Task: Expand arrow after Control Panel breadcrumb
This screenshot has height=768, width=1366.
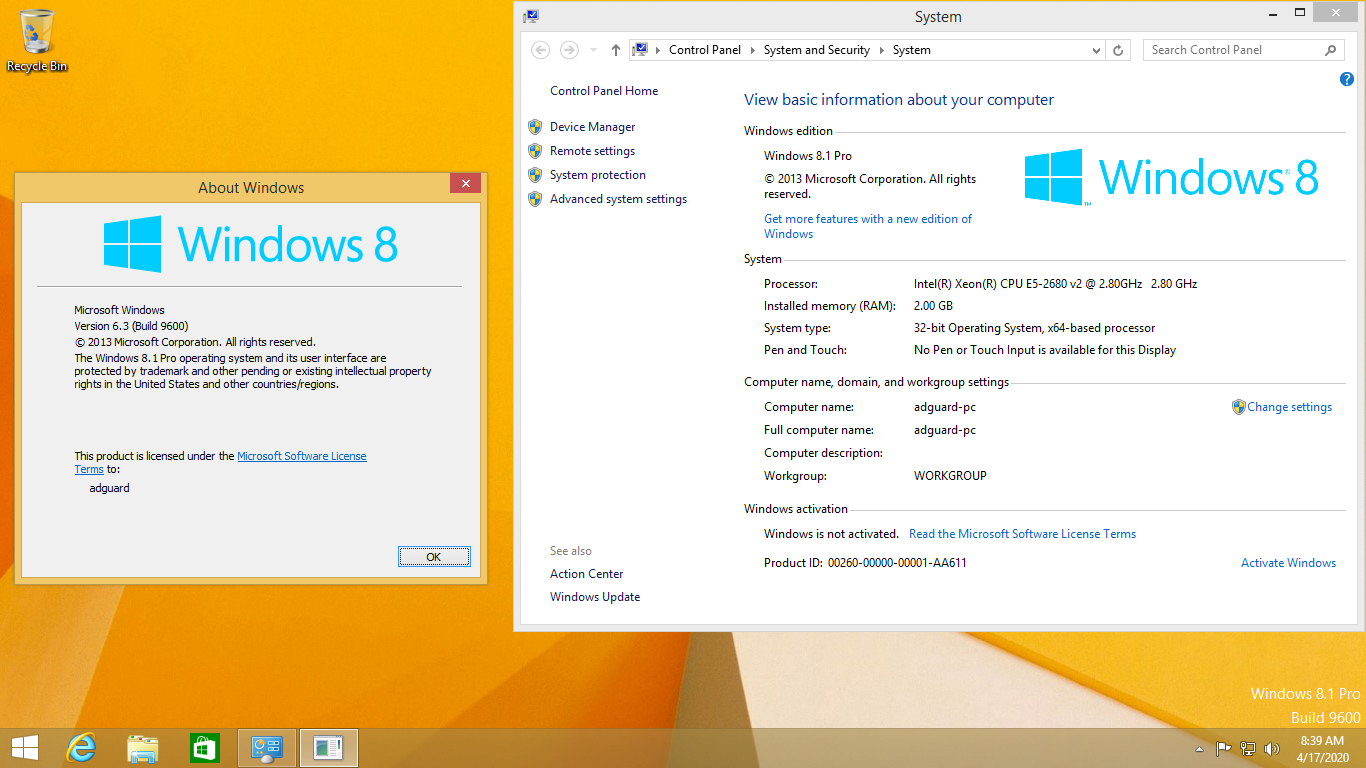Action: coord(752,50)
